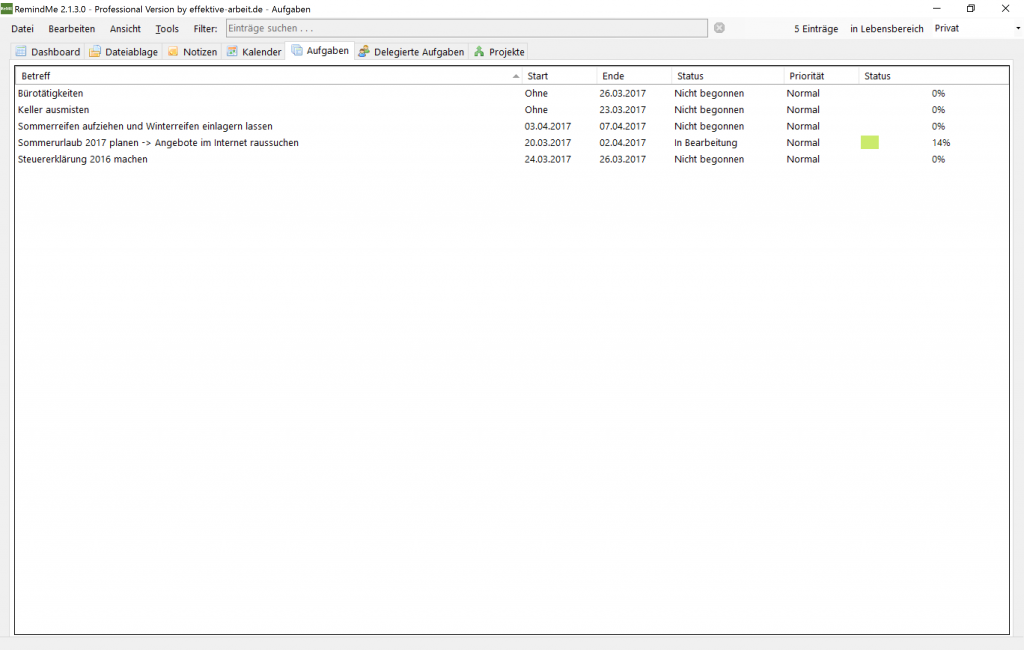Click the green progress bar of Sommerurlaub
This screenshot has width=1024, height=650.
click(x=870, y=143)
